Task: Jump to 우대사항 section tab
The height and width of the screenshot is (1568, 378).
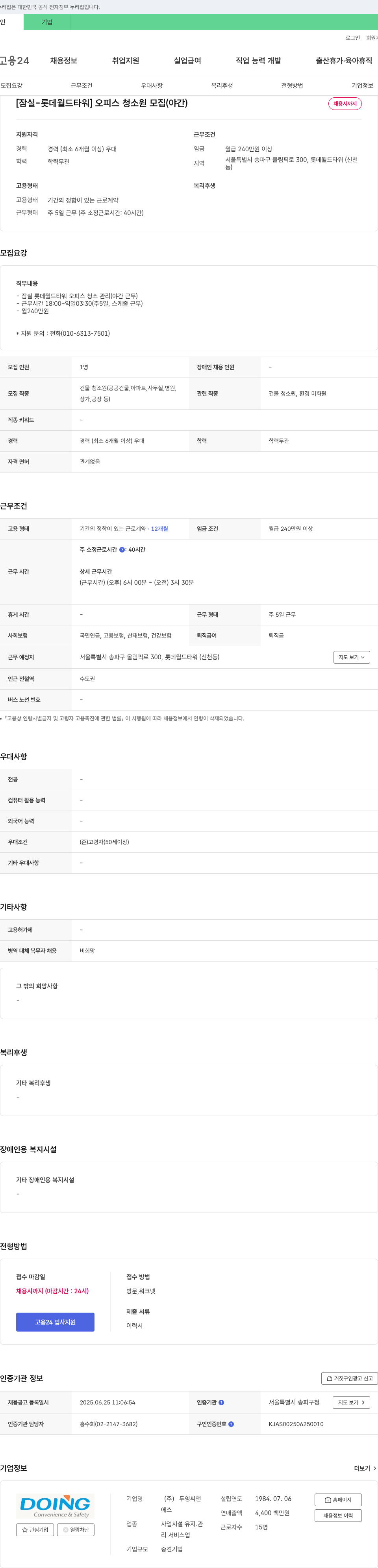Action: (152, 86)
